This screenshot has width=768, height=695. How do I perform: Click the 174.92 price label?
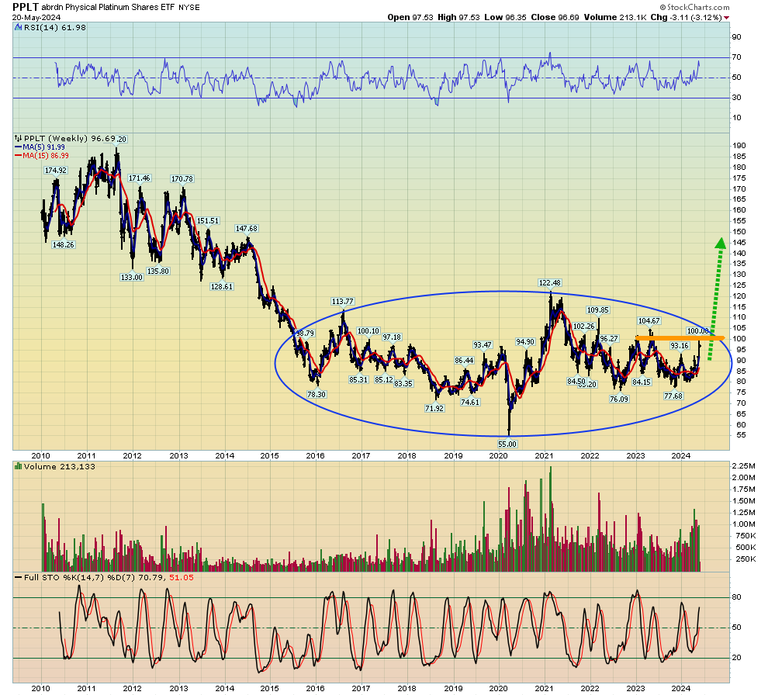coord(55,170)
